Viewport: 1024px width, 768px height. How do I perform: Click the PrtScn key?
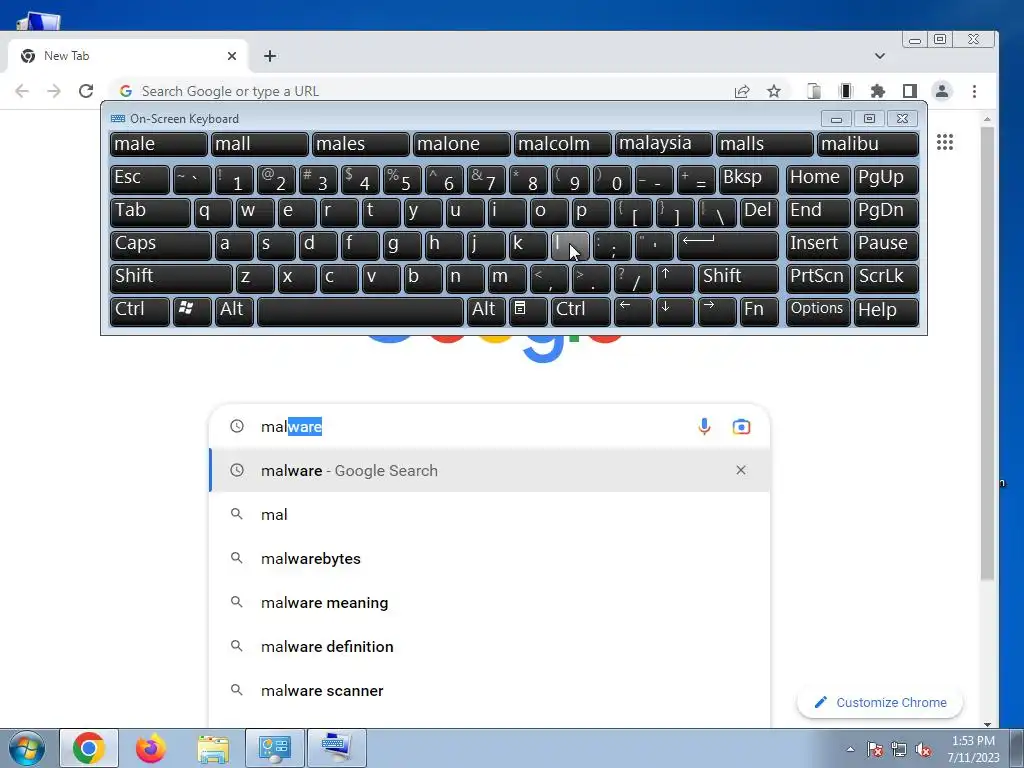click(818, 278)
